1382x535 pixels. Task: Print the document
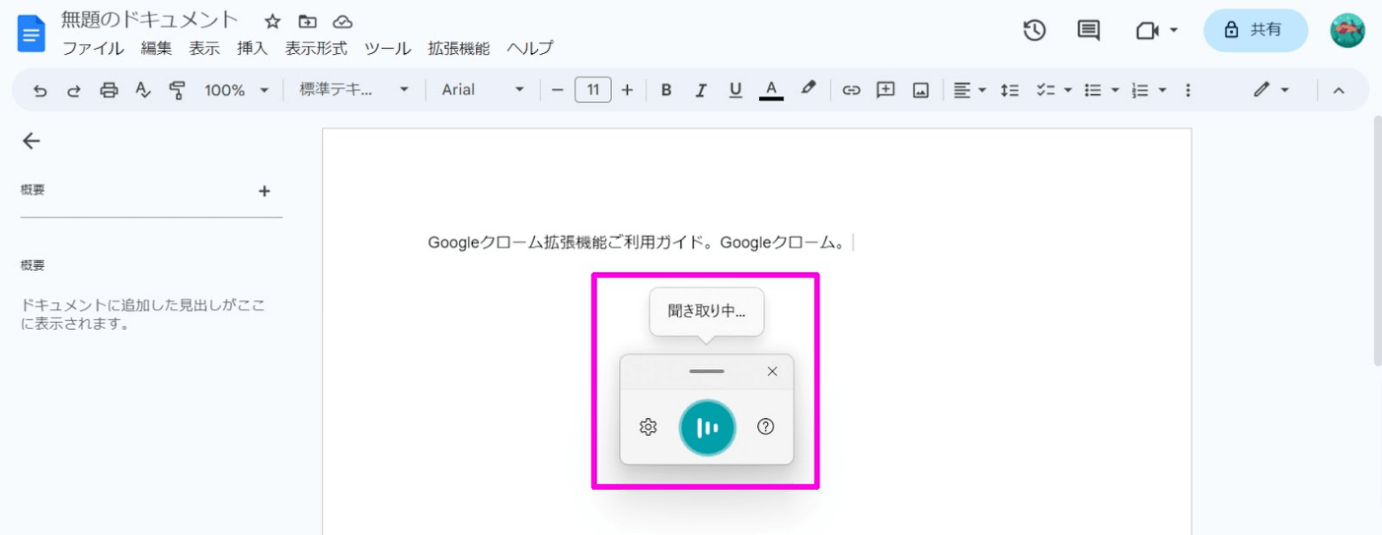[109, 90]
